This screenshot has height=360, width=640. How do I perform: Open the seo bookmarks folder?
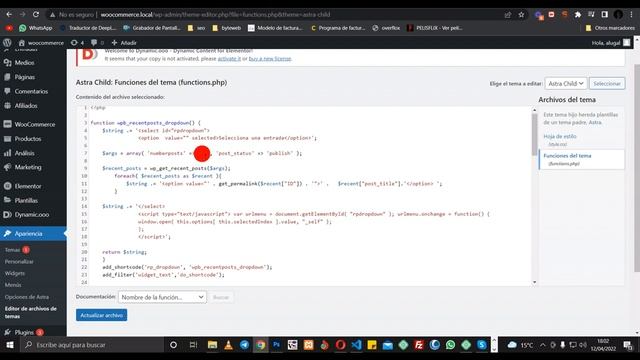coord(196,28)
